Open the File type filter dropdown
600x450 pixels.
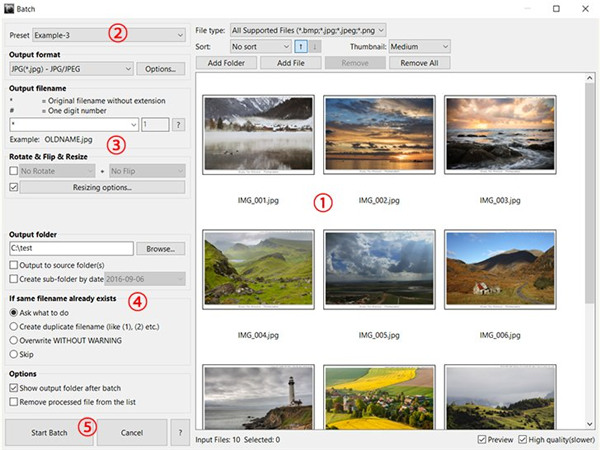(x=307, y=32)
